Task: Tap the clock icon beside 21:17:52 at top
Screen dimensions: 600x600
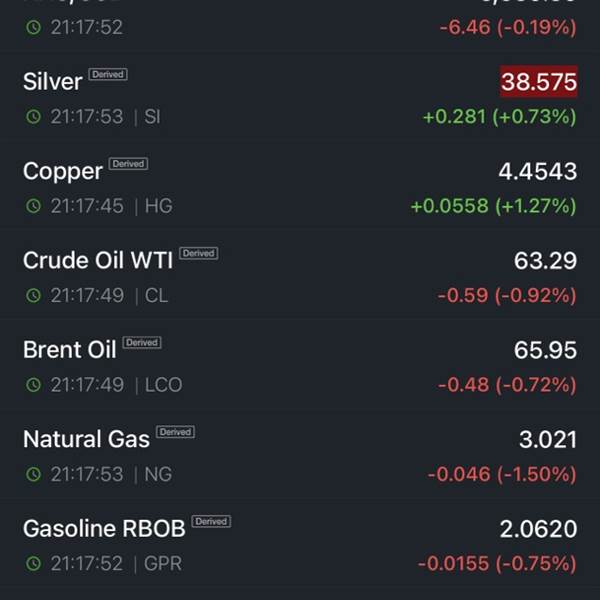Action: [33, 27]
